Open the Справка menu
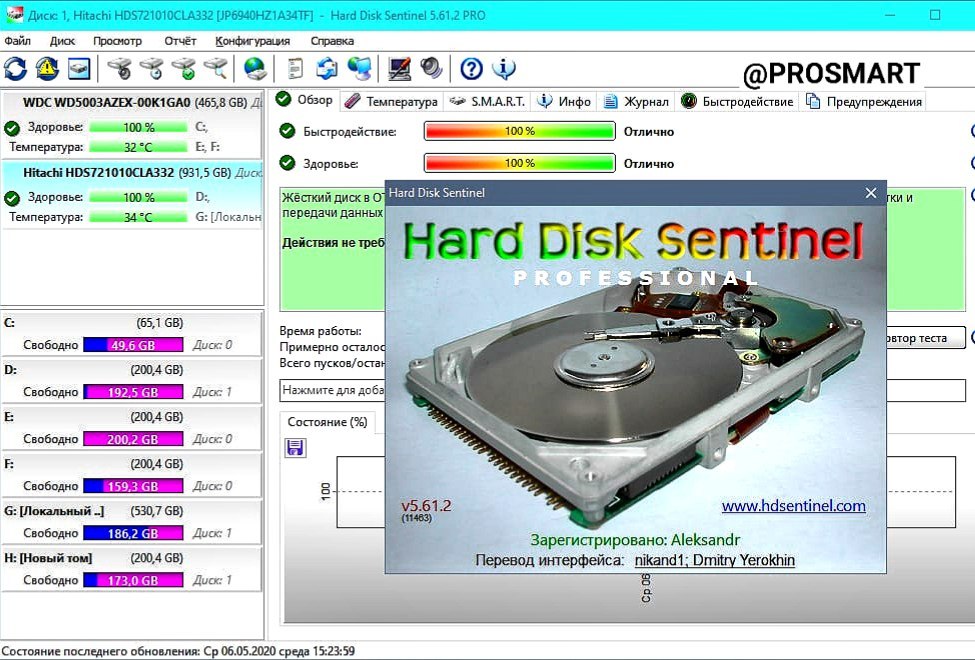The image size is (975, 660). [332, 41]
